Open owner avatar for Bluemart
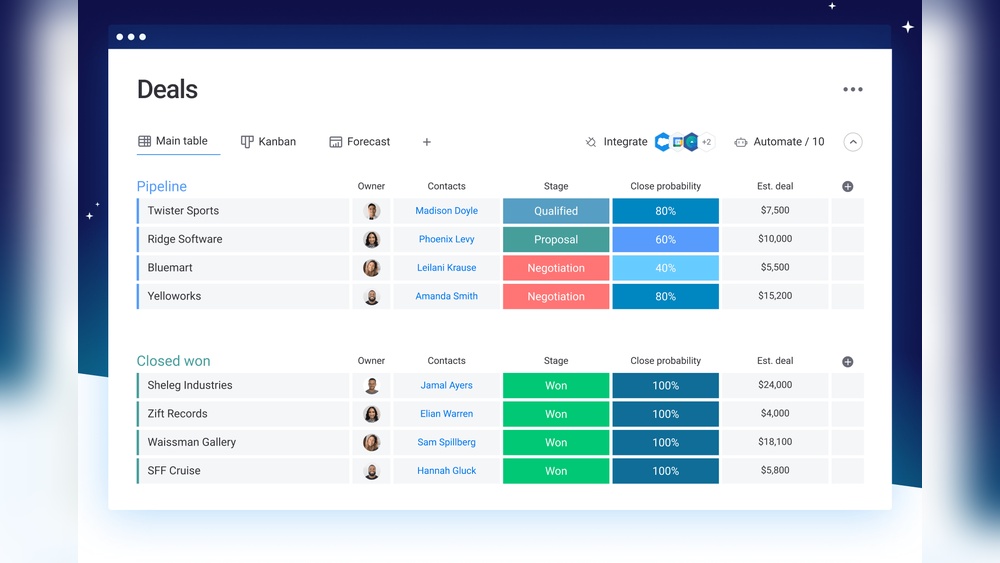 pyautogui.click(x=372, y=268)
